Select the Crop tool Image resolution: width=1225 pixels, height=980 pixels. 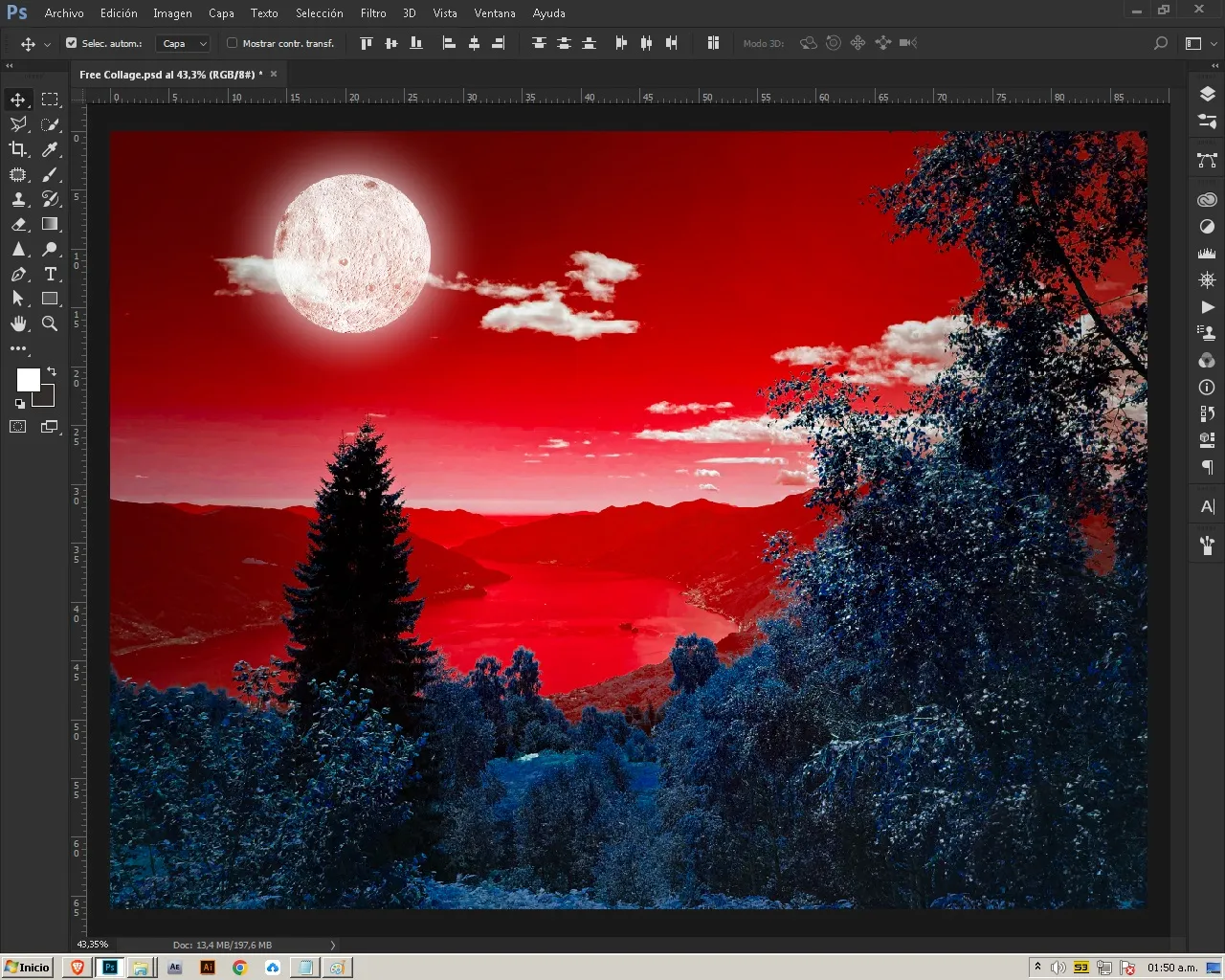point(18,149)
